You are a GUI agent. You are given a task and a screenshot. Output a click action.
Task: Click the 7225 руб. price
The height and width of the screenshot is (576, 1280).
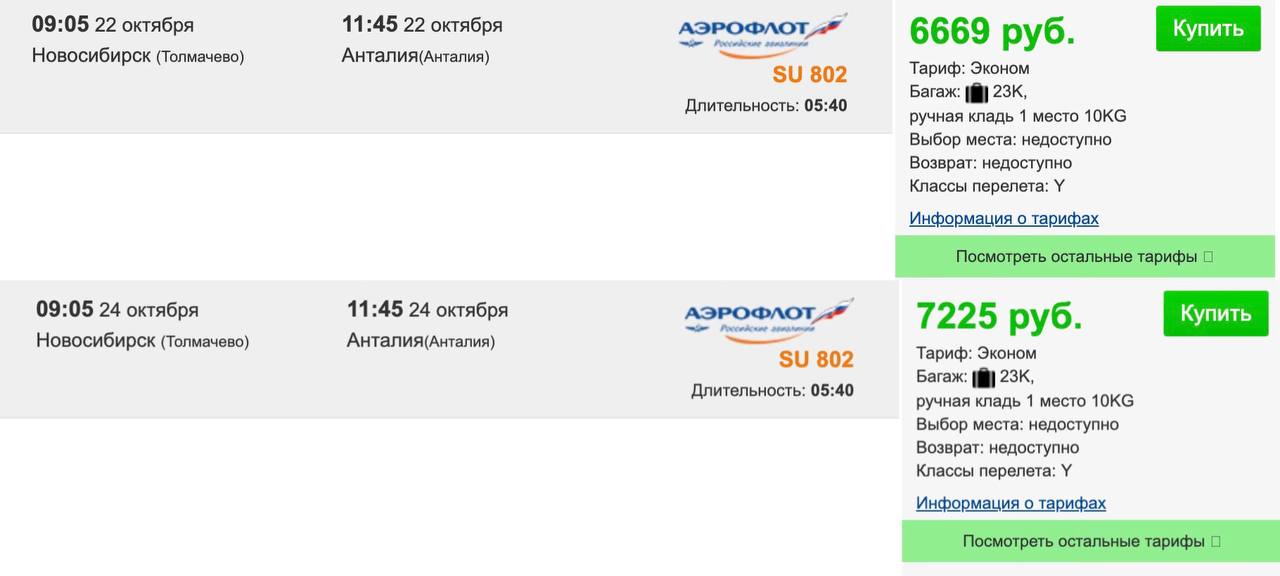click(999, 316)
